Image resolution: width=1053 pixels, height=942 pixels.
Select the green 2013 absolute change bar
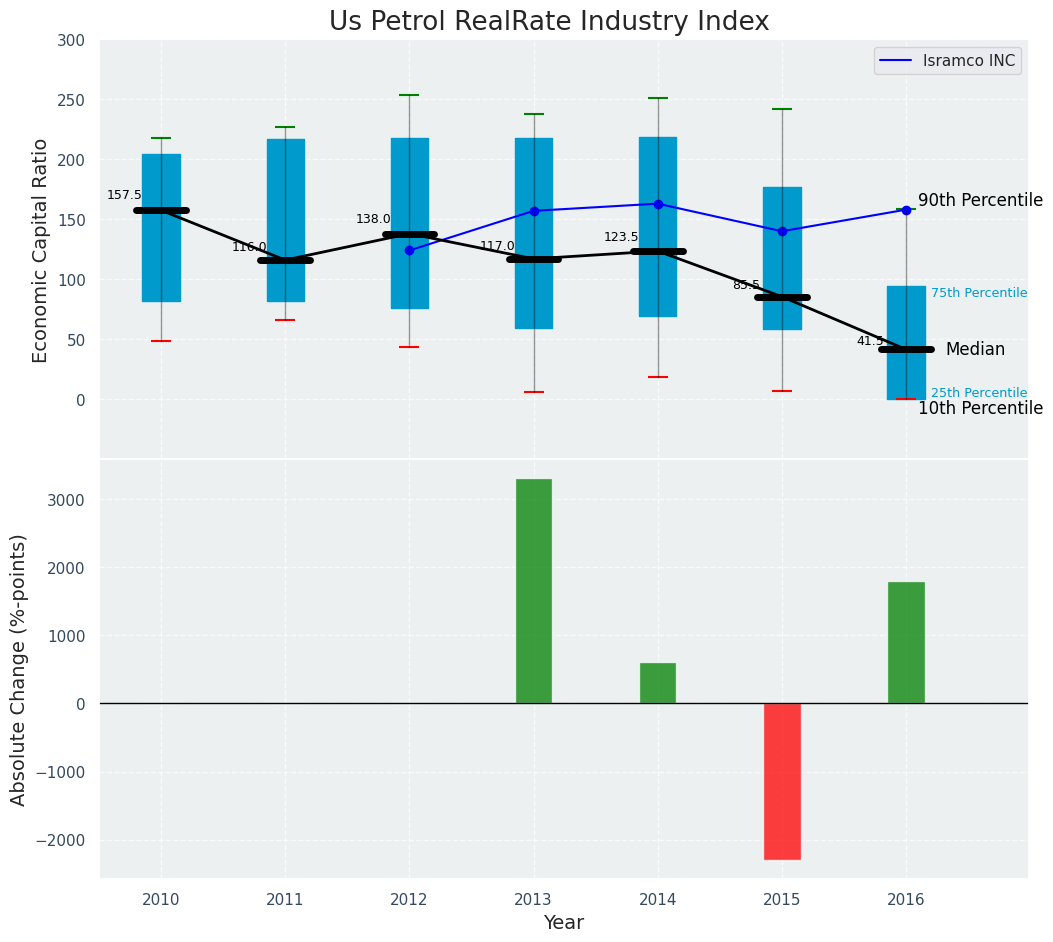tap(533, 591)
